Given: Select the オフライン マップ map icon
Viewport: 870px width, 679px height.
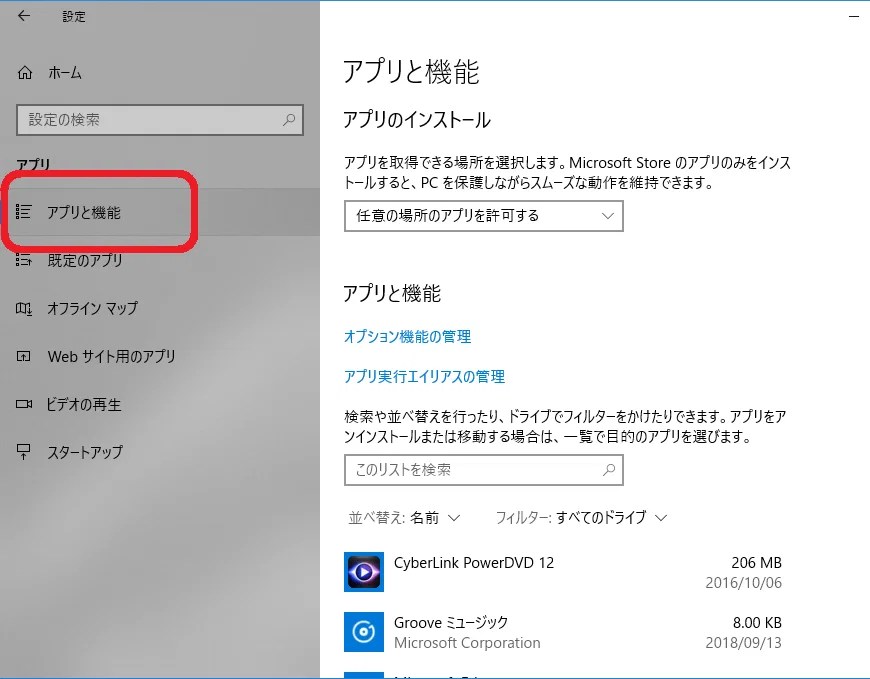Looking at the screenshot, I should tap(23, 308).
